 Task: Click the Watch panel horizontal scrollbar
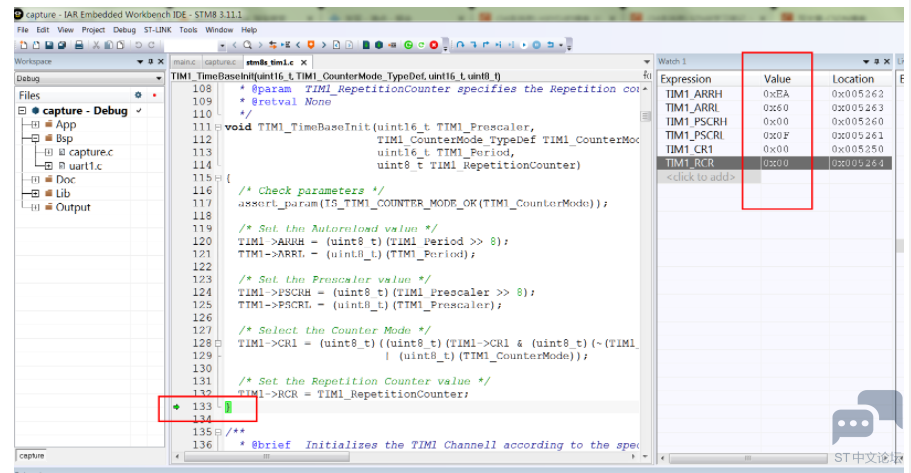[748, 458]
